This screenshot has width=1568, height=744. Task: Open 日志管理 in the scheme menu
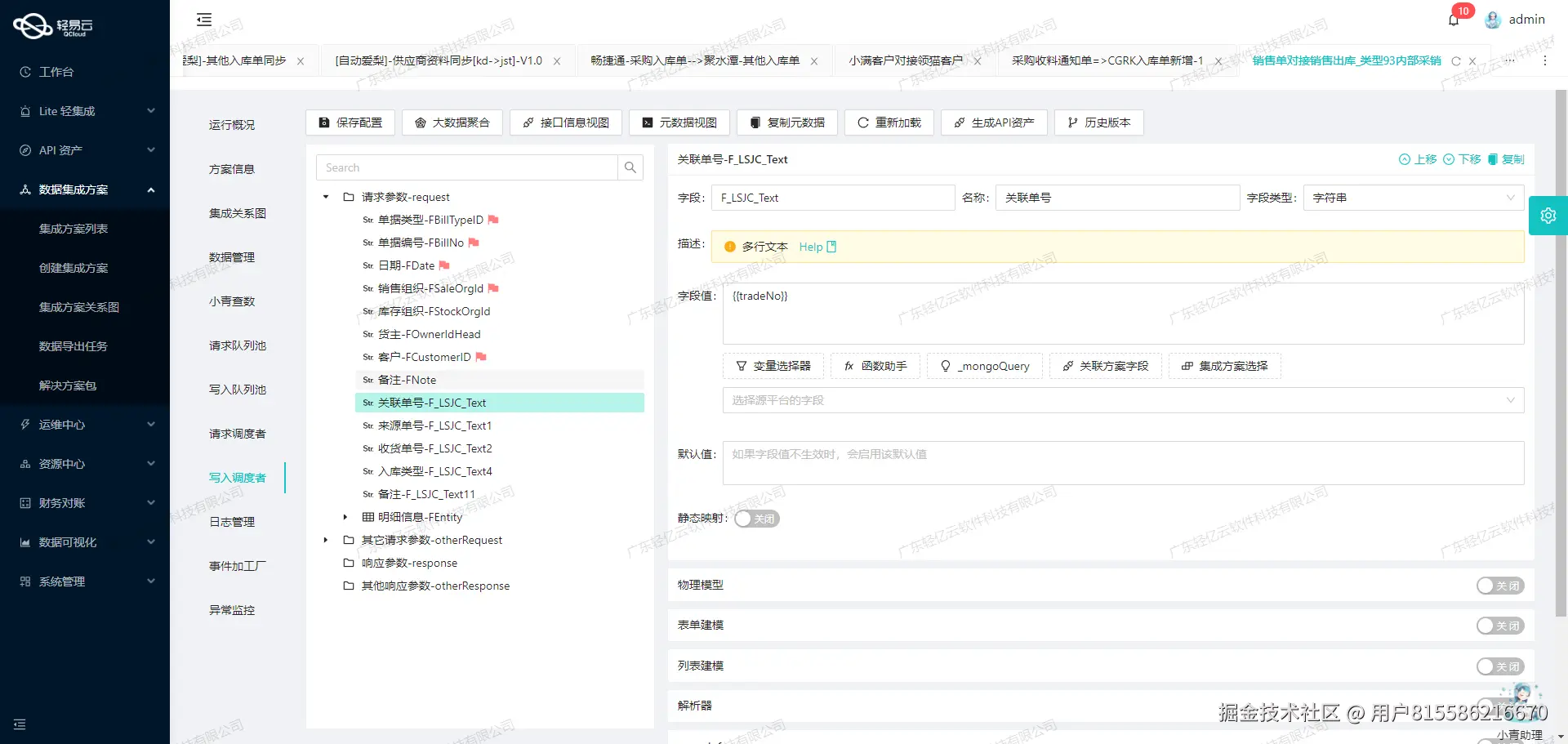231,522
